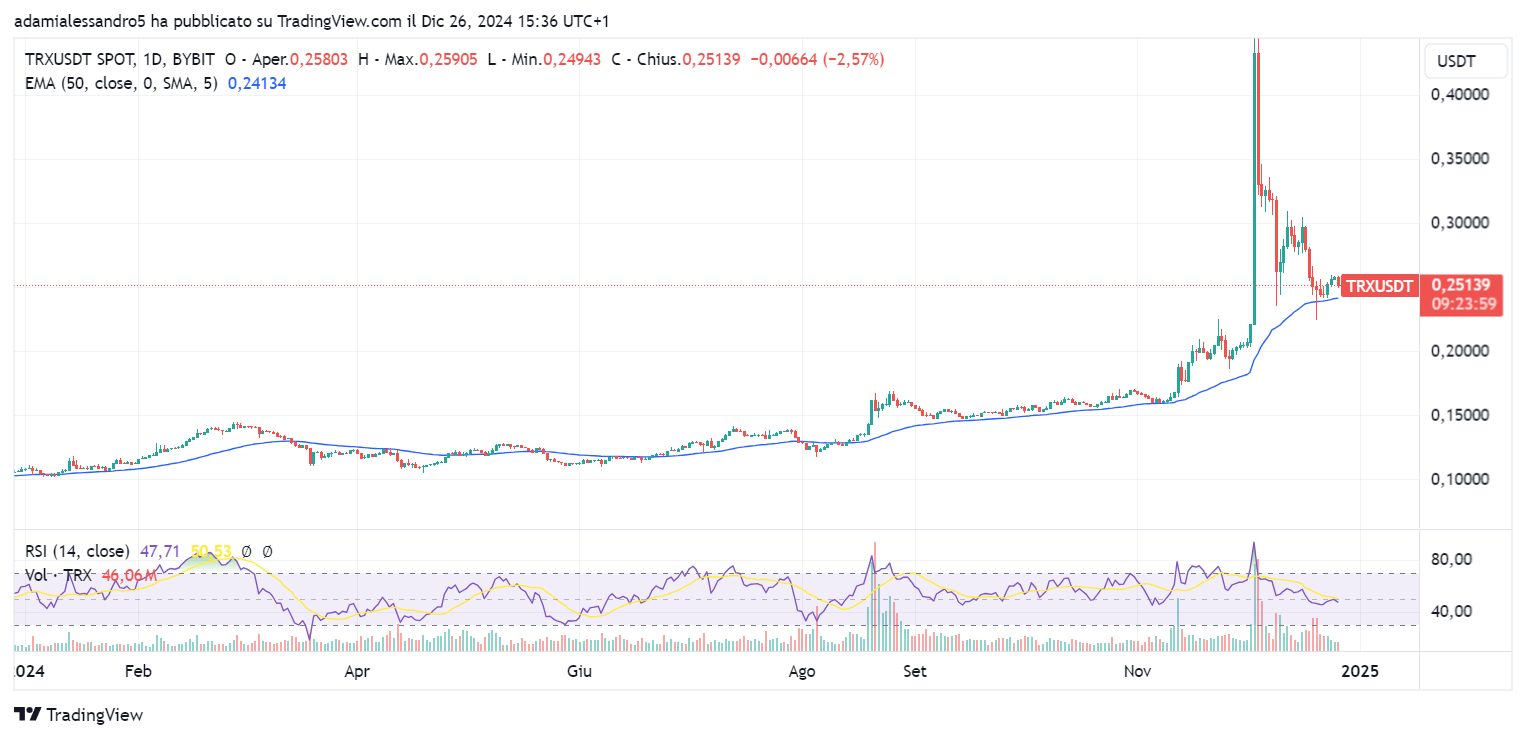
Task: Click the change value −0,00664 (−2,57%)
Action: coord(817,60)
